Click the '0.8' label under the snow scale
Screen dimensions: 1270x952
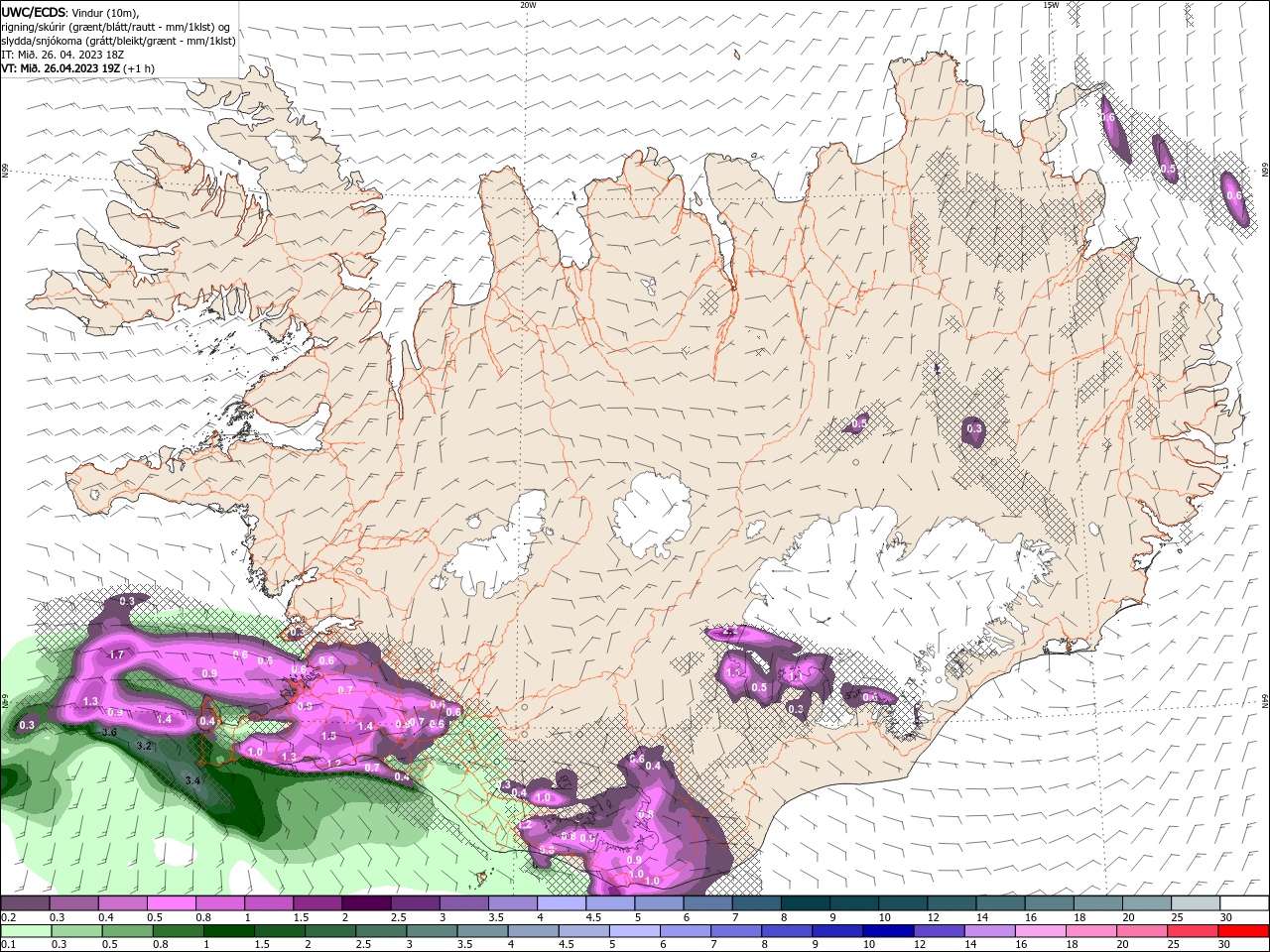tap(203, 917)
